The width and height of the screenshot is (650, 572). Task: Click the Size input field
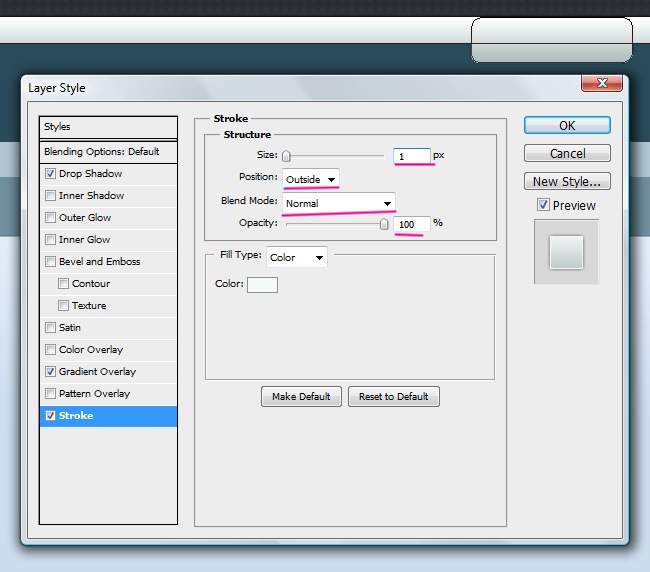click(412, 156)
